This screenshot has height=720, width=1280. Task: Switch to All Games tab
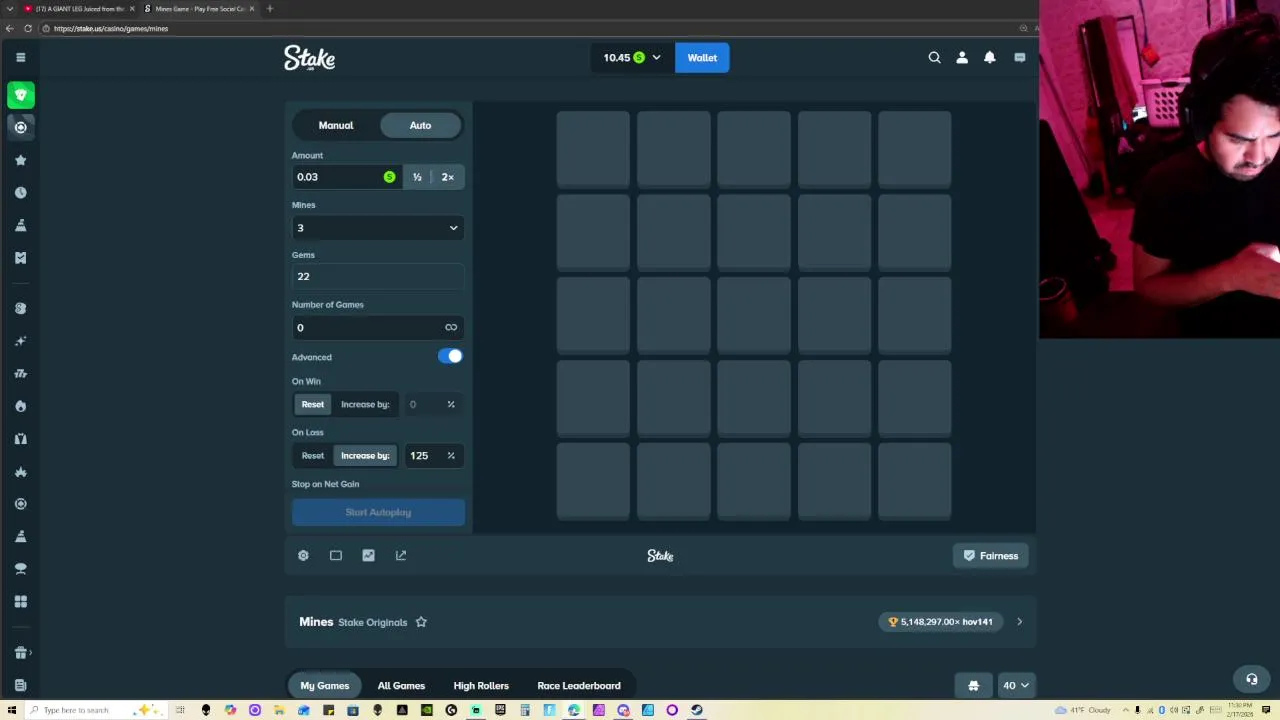click(x=401, y=685)
